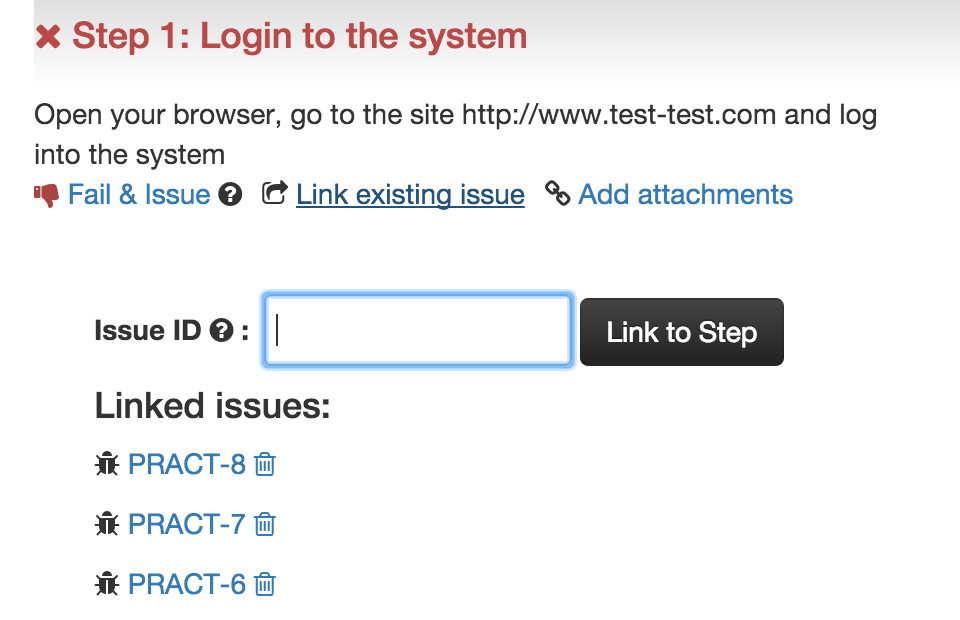Delete linked issue PRACT-8 with trash icon

click(264, 465)
